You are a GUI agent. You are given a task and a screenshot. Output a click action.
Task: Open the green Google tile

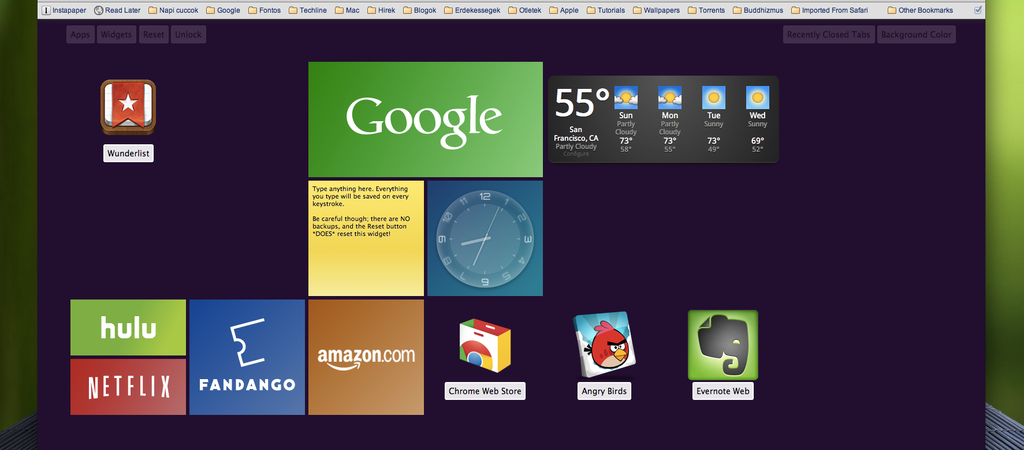pos(425,120)
